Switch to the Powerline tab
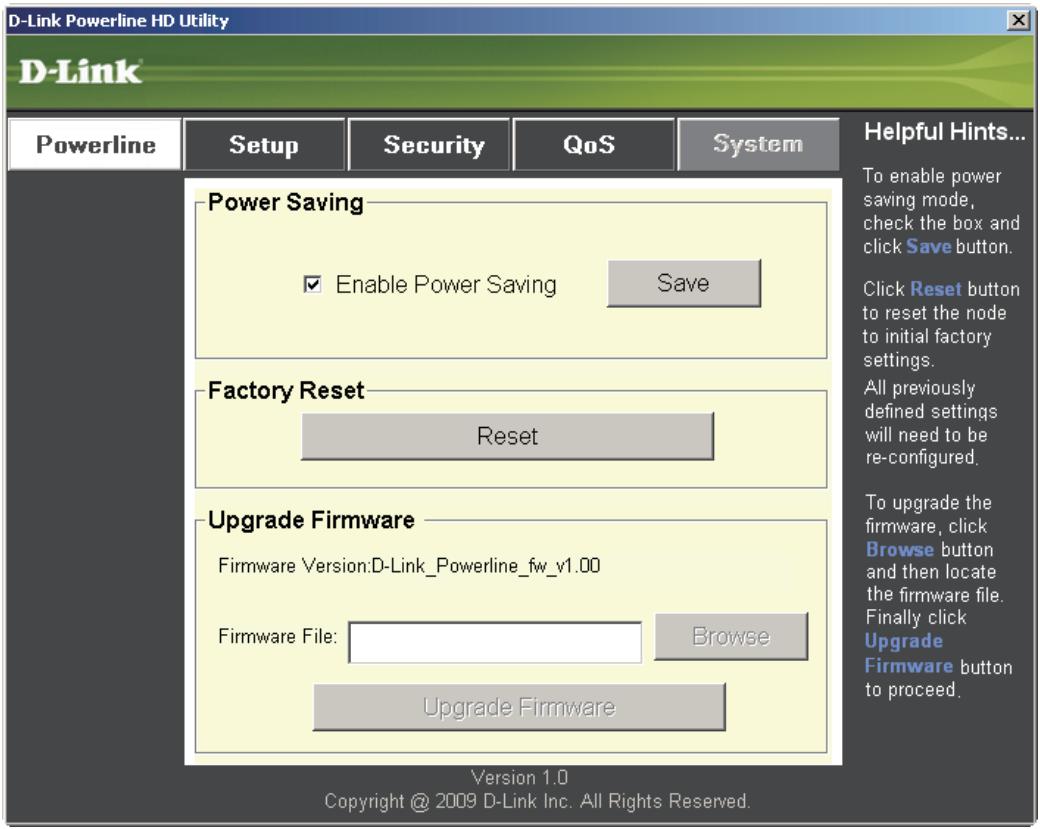Screen dimensions: 1040x829 coord(95,144)
